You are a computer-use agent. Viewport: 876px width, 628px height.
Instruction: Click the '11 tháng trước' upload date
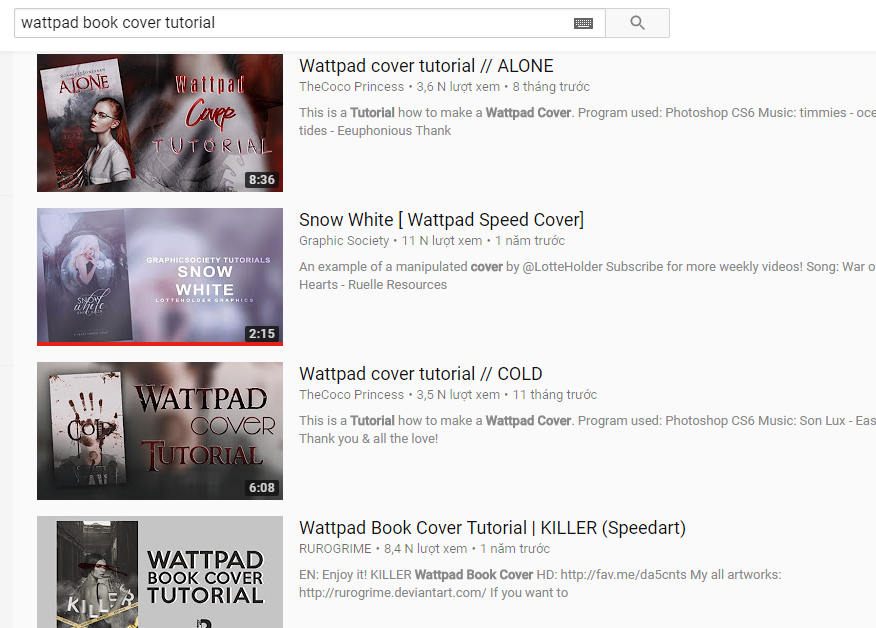(x=555, y=394)
